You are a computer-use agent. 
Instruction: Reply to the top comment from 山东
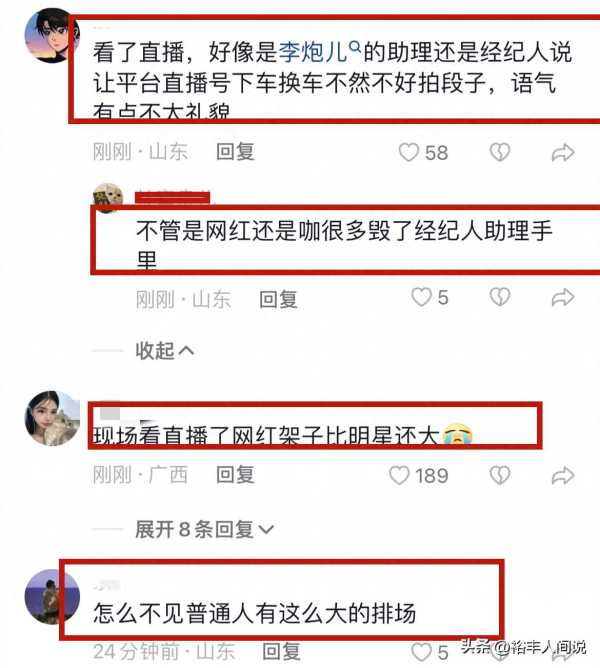tap(235, 152)
